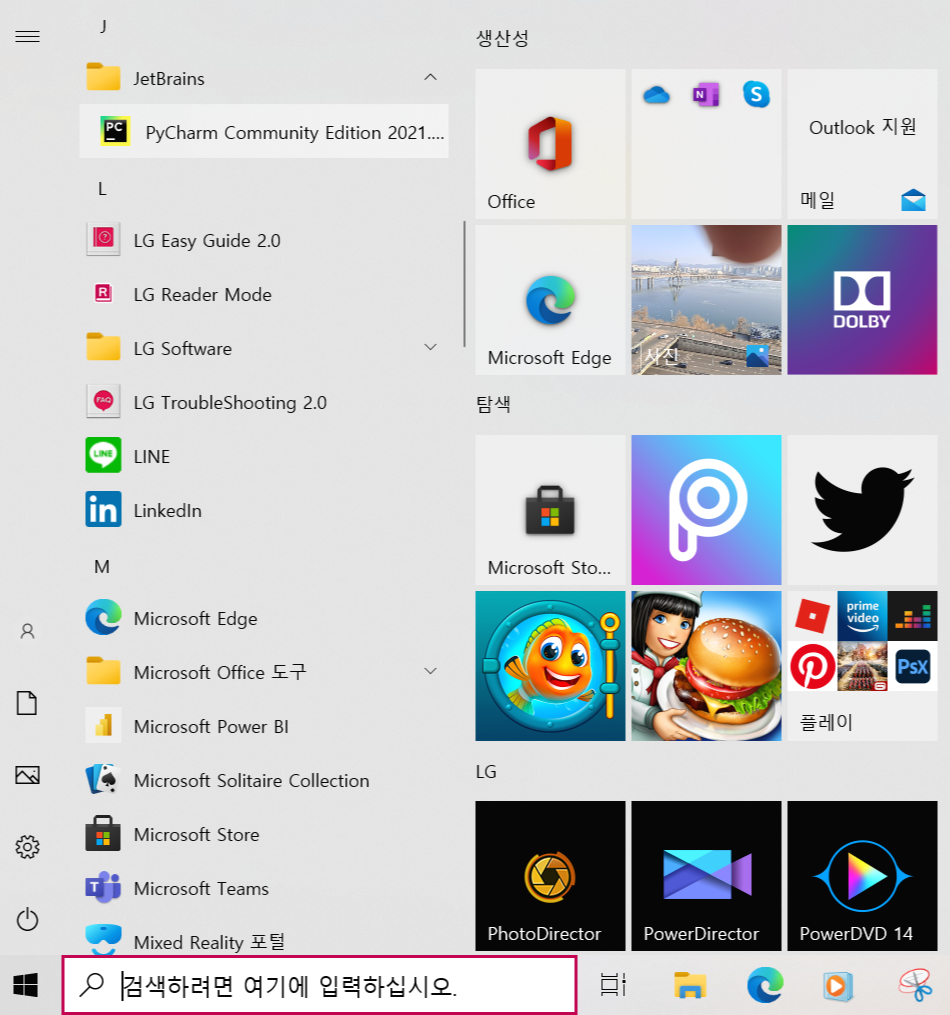
Task: Open the Dolby tile
Action: click(862, 300)
